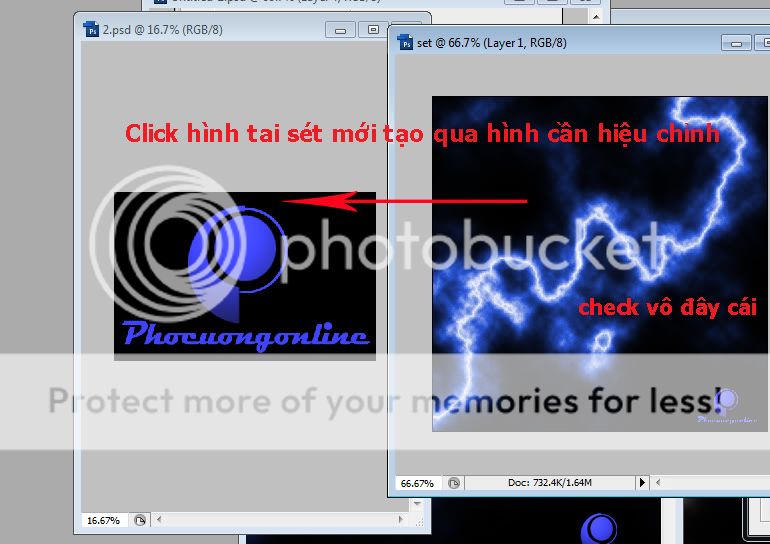The width and height of the screenshot is (770, 544).
Task: Open the status bar menu arrow after Doc info
Action: click(642, 483)
